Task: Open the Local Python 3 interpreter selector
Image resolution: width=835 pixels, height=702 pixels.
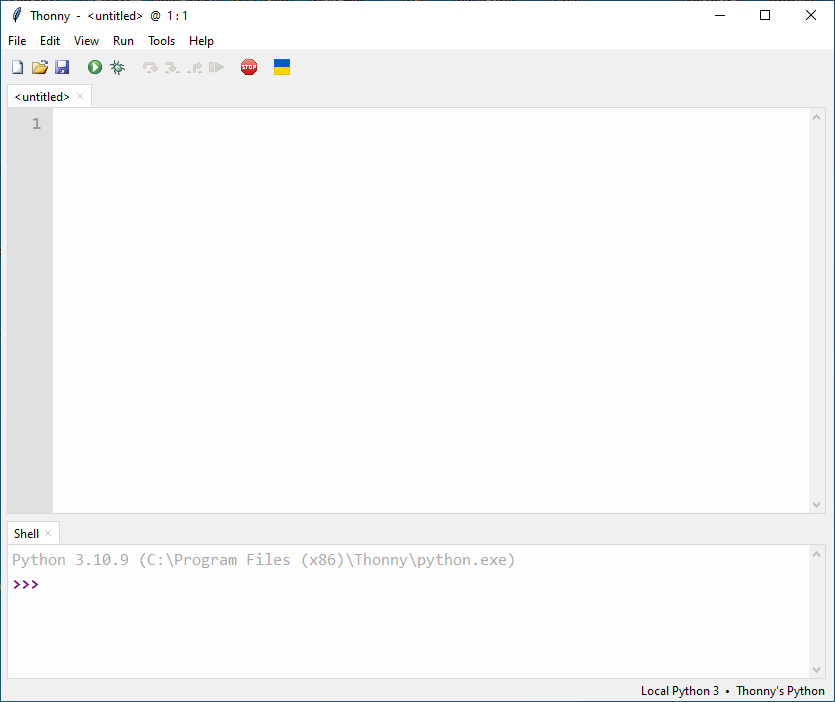Action: pos(679,691)
